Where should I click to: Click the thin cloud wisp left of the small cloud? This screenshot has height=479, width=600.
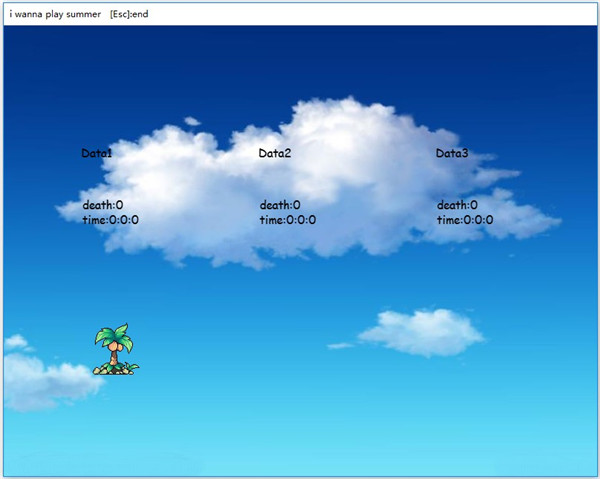pos(341,346)
